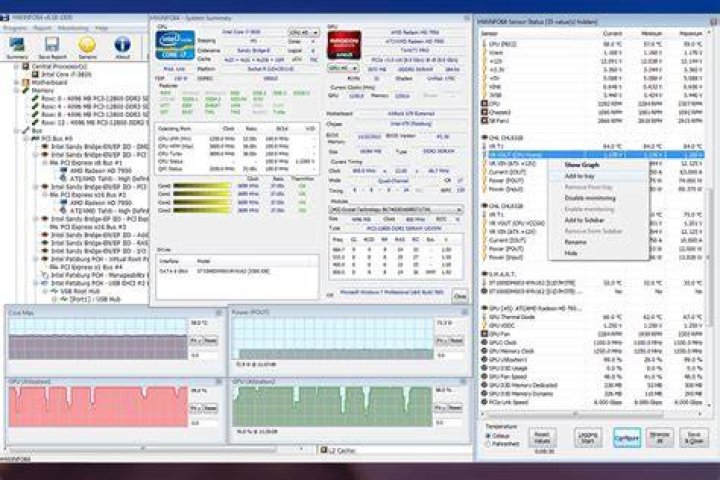Click the Minimize All button
The image size is (720, 480).
click(659, 437)
